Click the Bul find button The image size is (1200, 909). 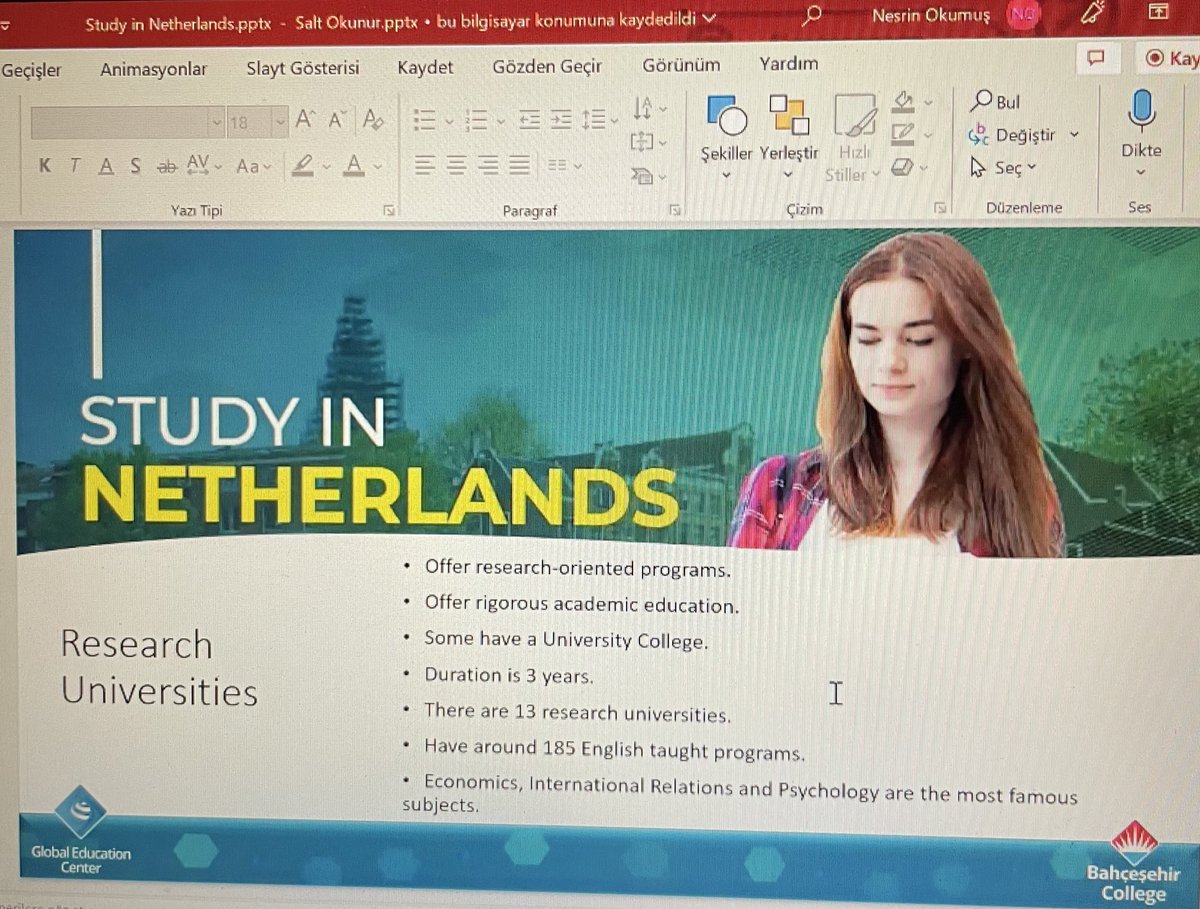tap(995, 102)
